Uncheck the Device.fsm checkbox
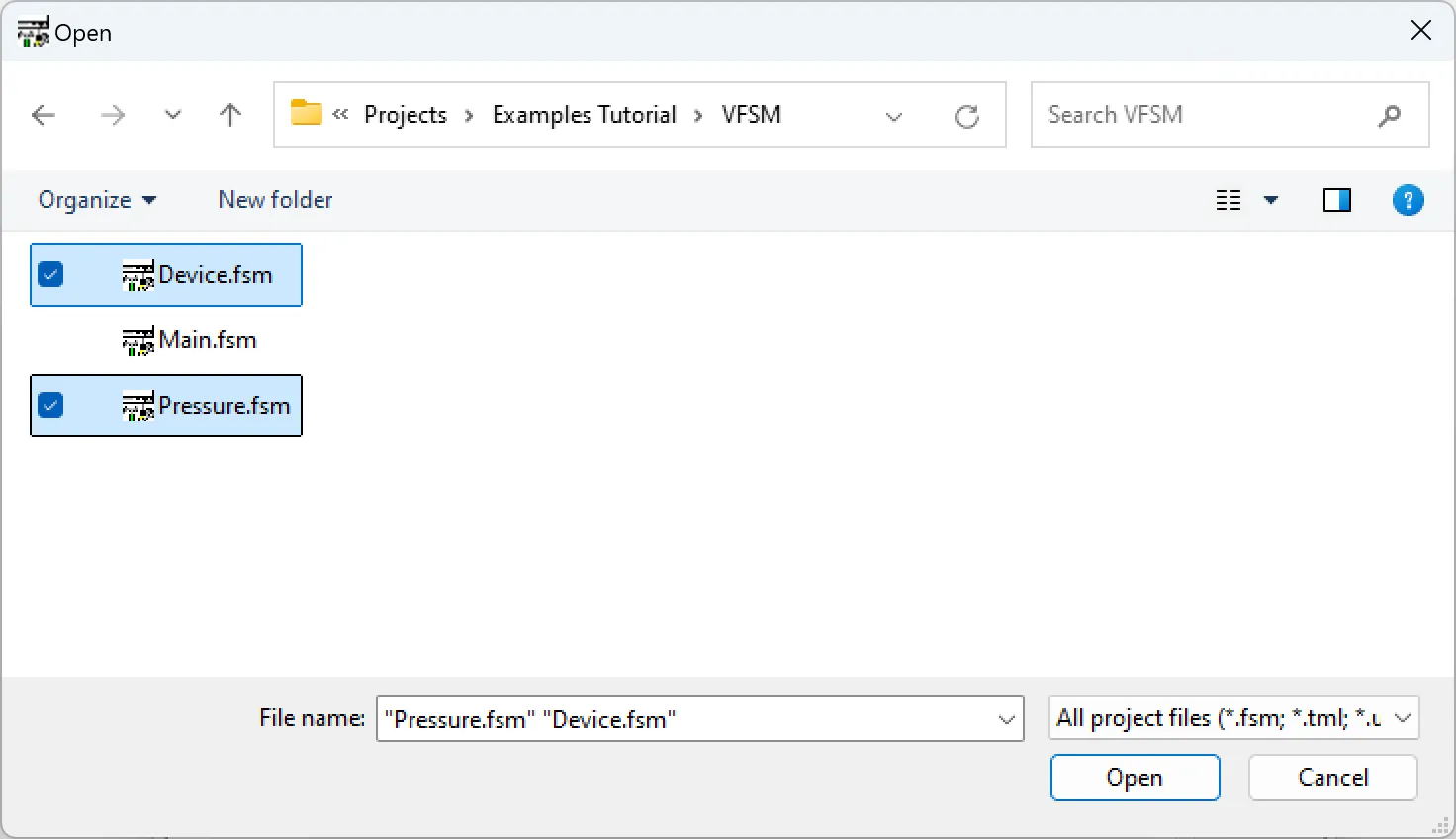Screen dimensions: 1456x839 [x=50, y=274]
